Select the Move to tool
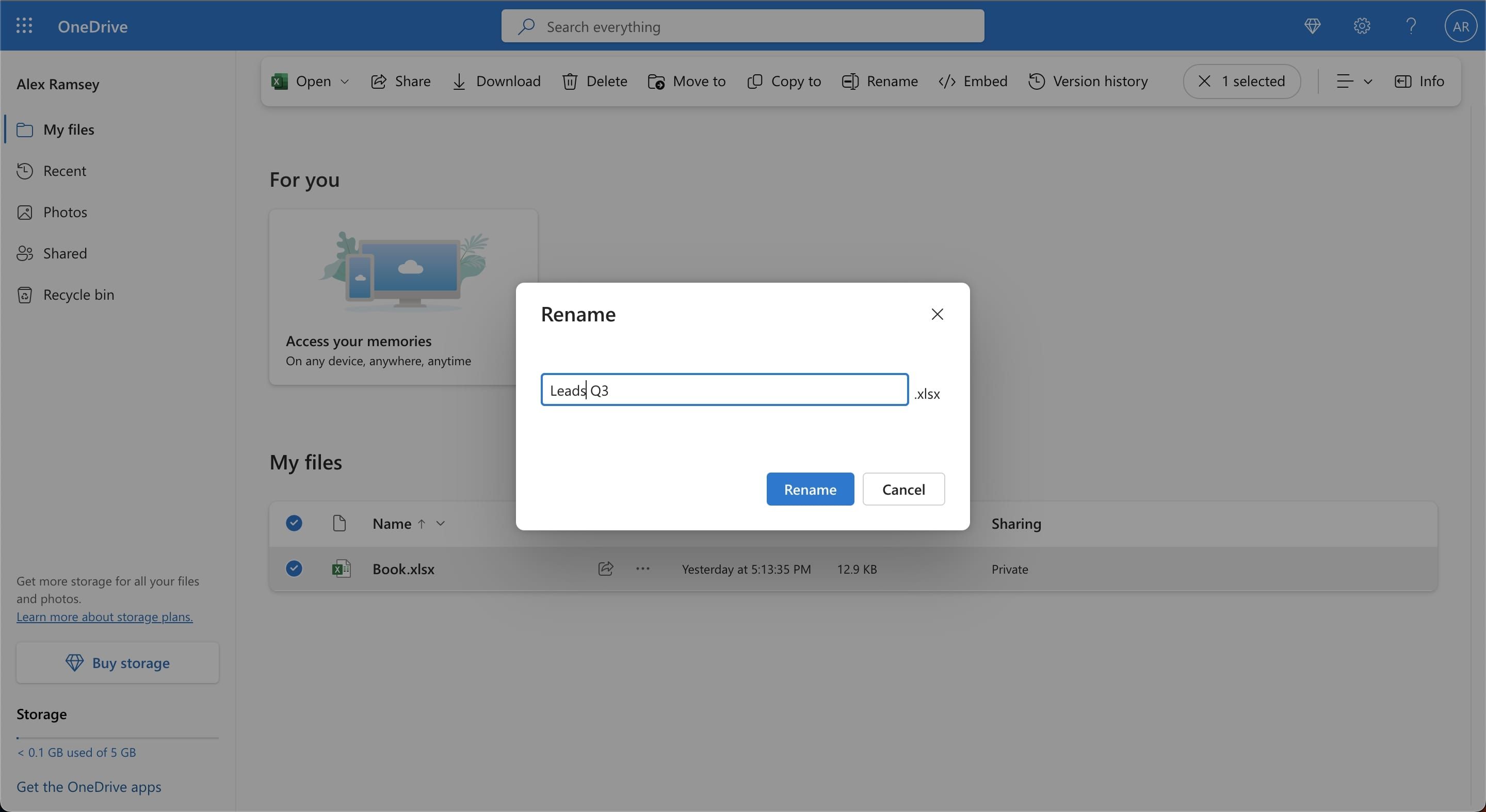Viewport: 1486px width, 812px height. click(686, 82)
